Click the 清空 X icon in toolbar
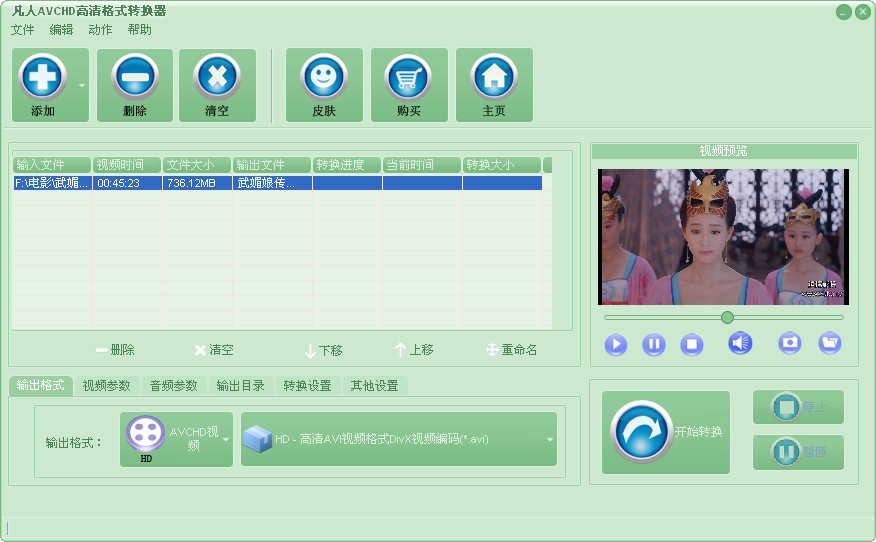The height and width of the screenshot is (542, 876). [217, 77]
